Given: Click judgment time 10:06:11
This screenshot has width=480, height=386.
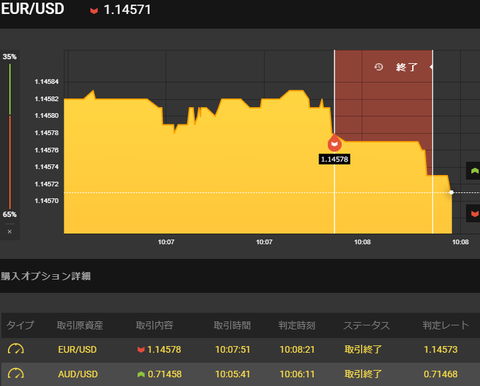Looking at the screenshot, I should pyautogui.click(x=297, y=374).
